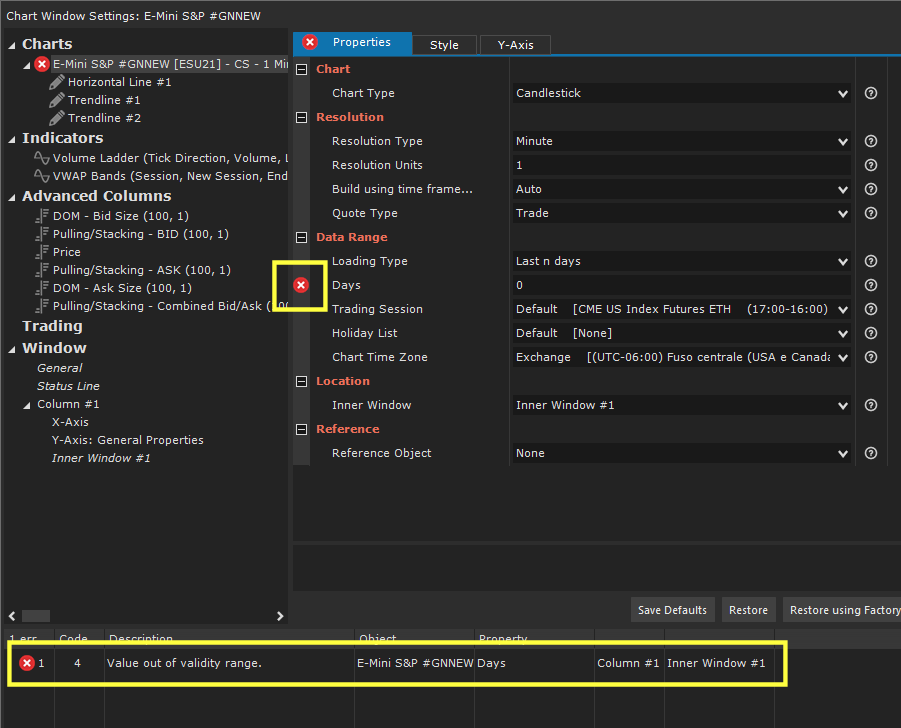Click the pencil icon for Horizontal Line #1
901x728 pixels.
click(x=56, y=82)
